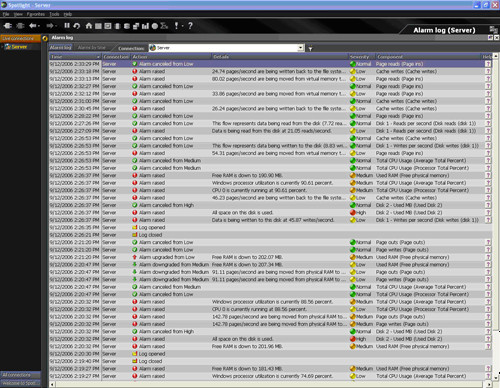The width and height of the screenshot is (500, 388).
Task: Sort by the Severity column header
Action: pyautogui.click(x=362, y=57)
